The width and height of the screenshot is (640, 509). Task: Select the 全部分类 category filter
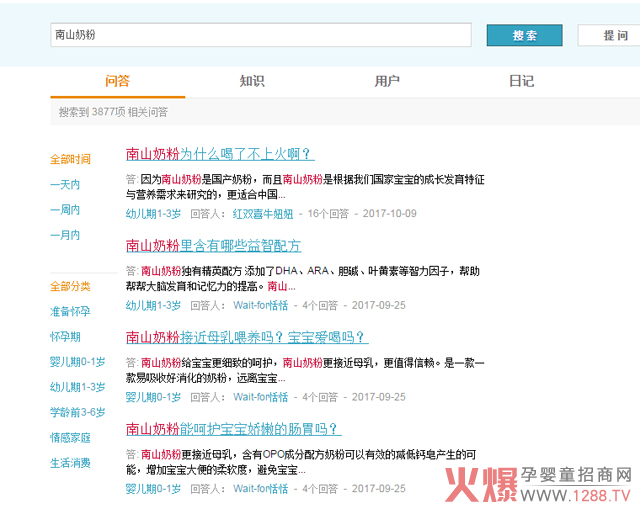click(x=70, y=286)
